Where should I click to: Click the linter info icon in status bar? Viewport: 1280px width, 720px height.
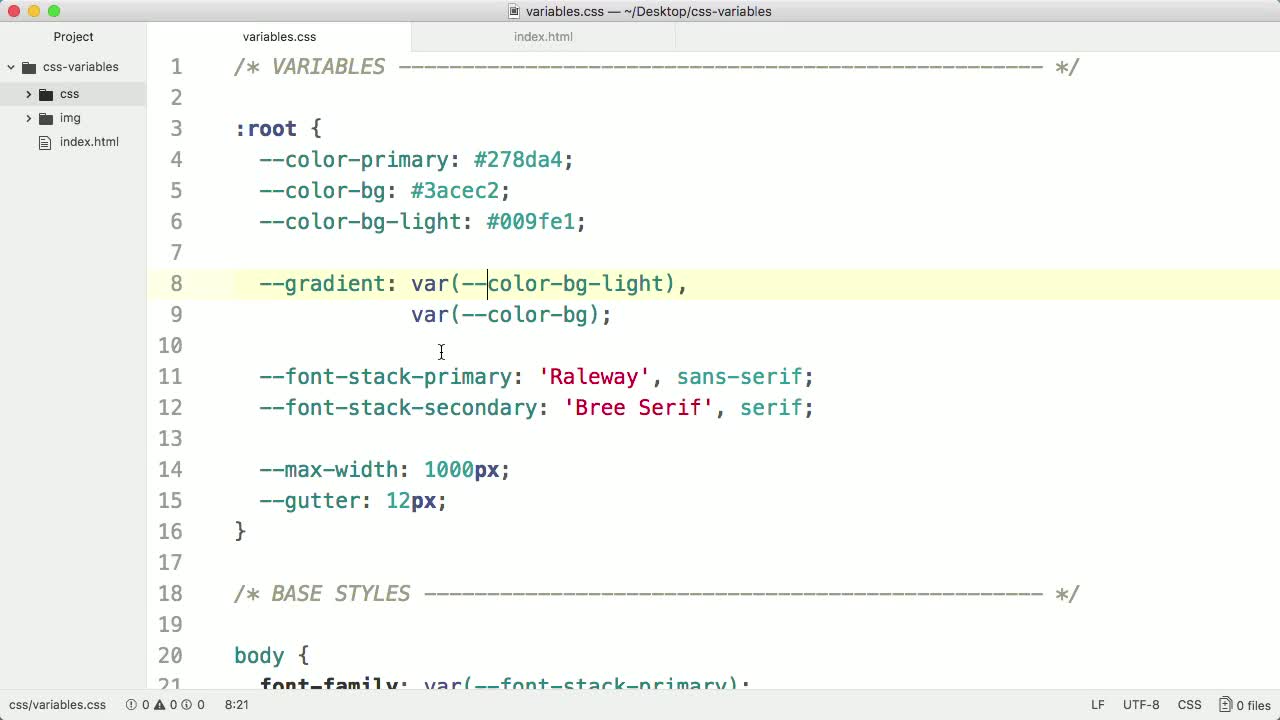coord(186,705)
